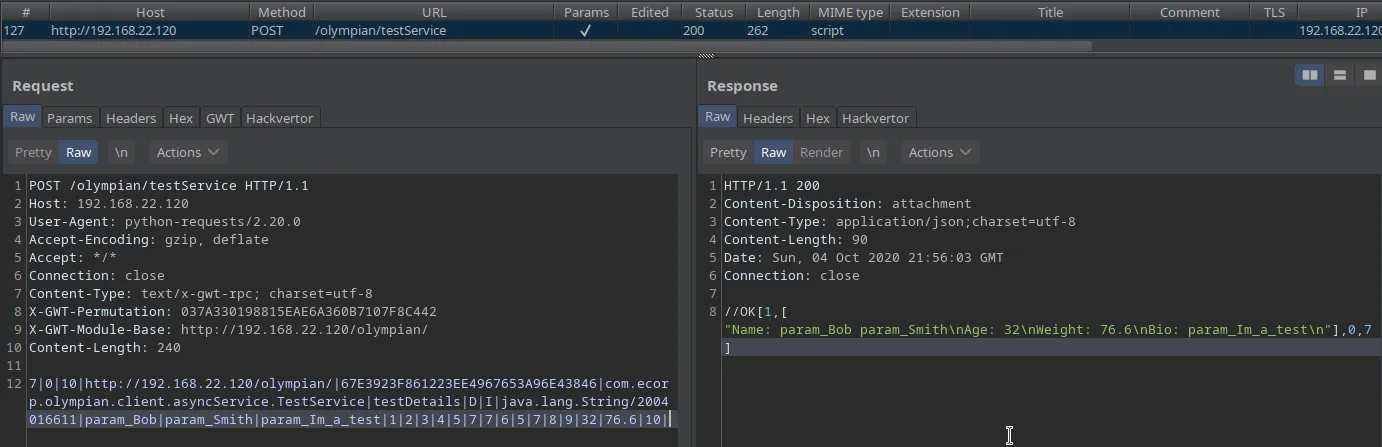Image resolution: width=1382 pixels, height=447 pixels.
Task: Sort history by the Title column
Action: 1050,12
